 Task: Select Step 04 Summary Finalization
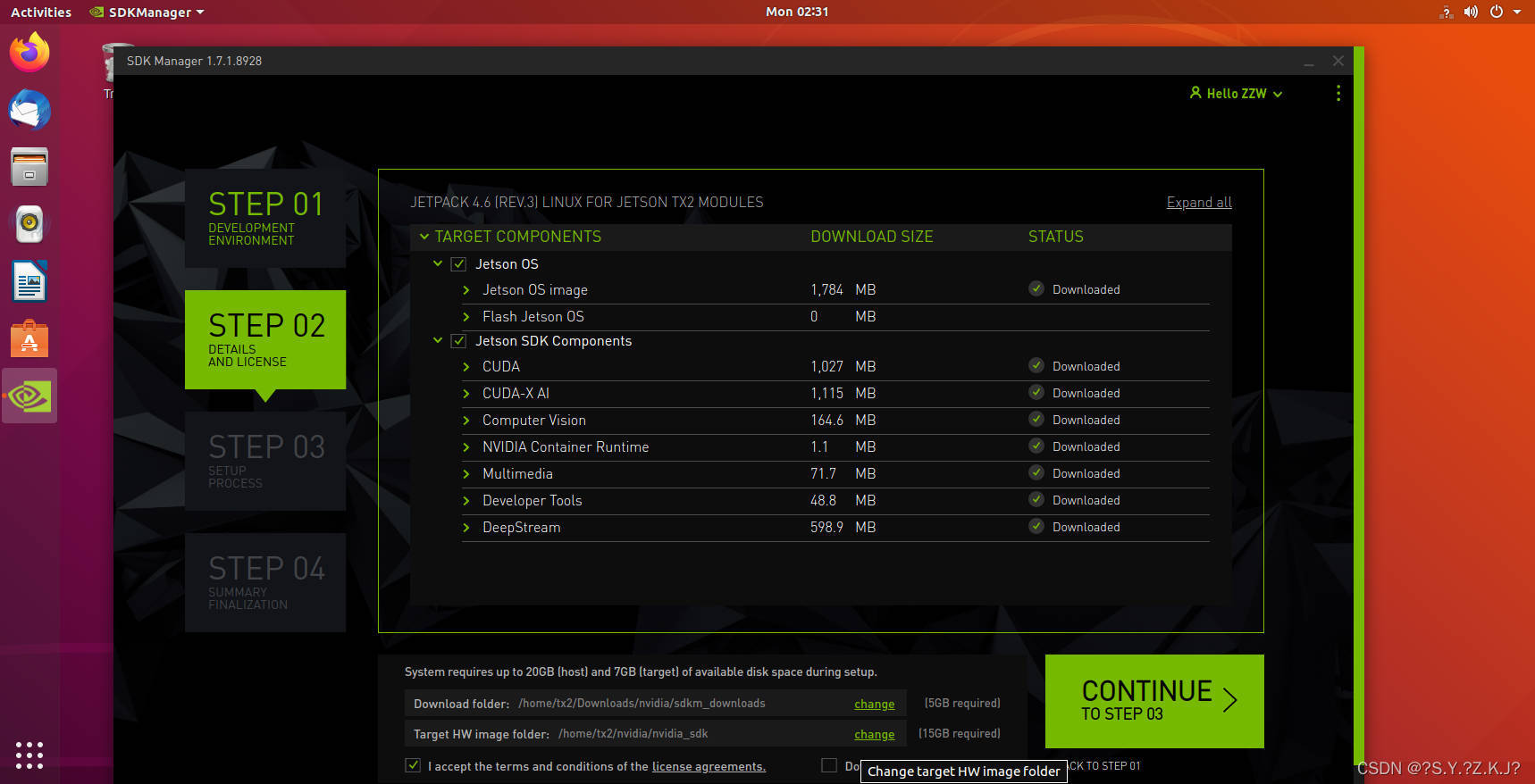pos(265,582)
